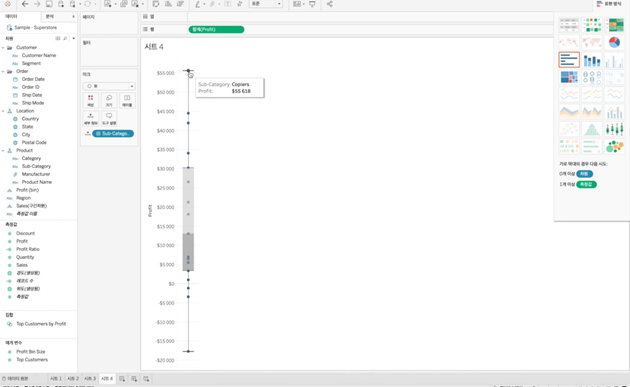Select the pie chart in Show Me
This screenshot has height=387, width=630.
(x=614, y=42)
